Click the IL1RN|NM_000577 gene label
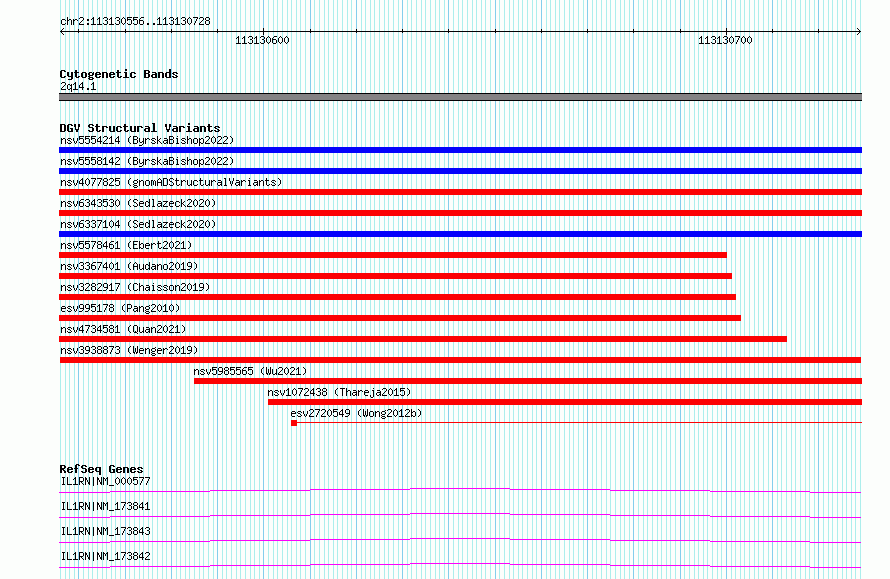This screenshot has width=890, height=579. tap(105, 481)
